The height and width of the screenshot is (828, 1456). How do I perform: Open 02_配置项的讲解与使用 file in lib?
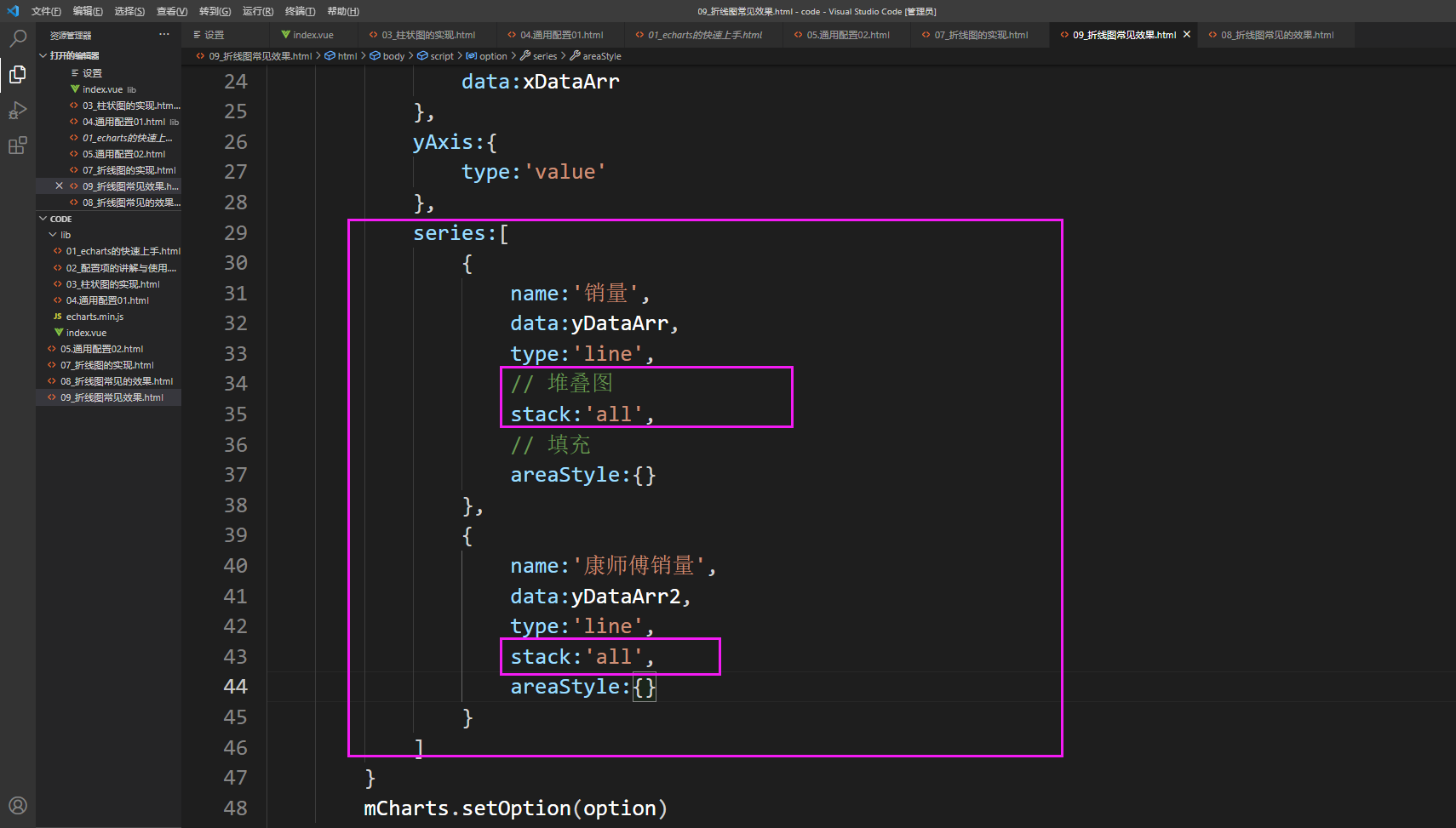109,268
